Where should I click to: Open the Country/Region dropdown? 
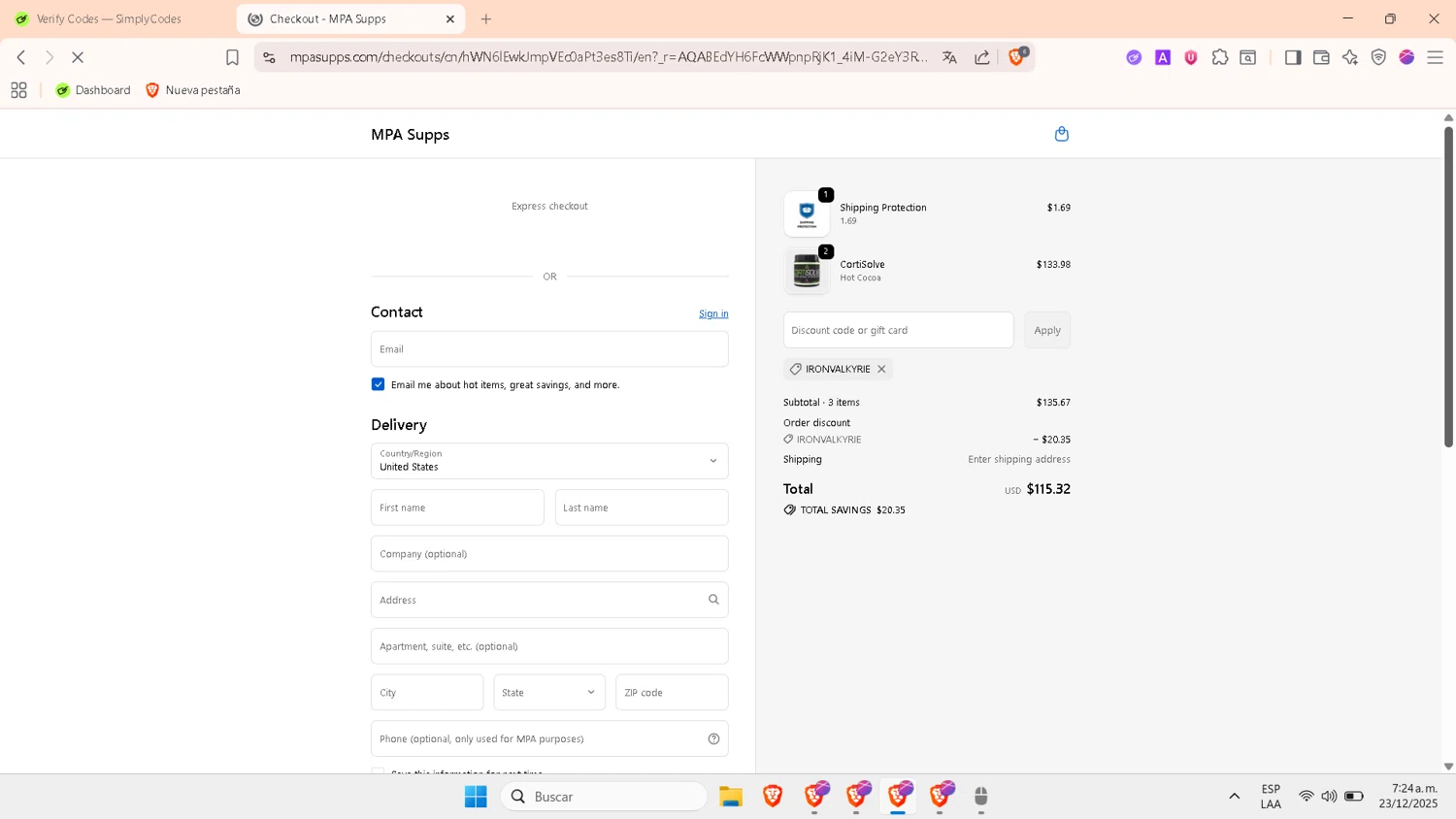tap(549, 461)
